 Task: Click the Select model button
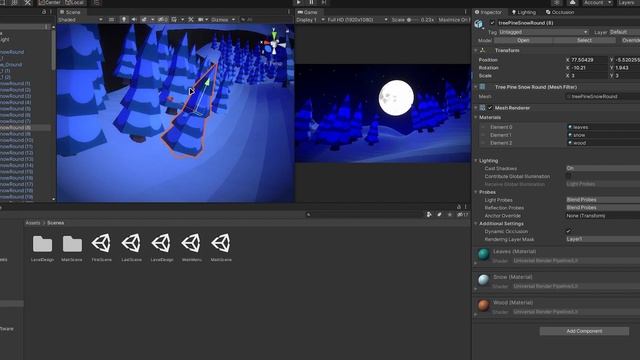tap(584, 40)
